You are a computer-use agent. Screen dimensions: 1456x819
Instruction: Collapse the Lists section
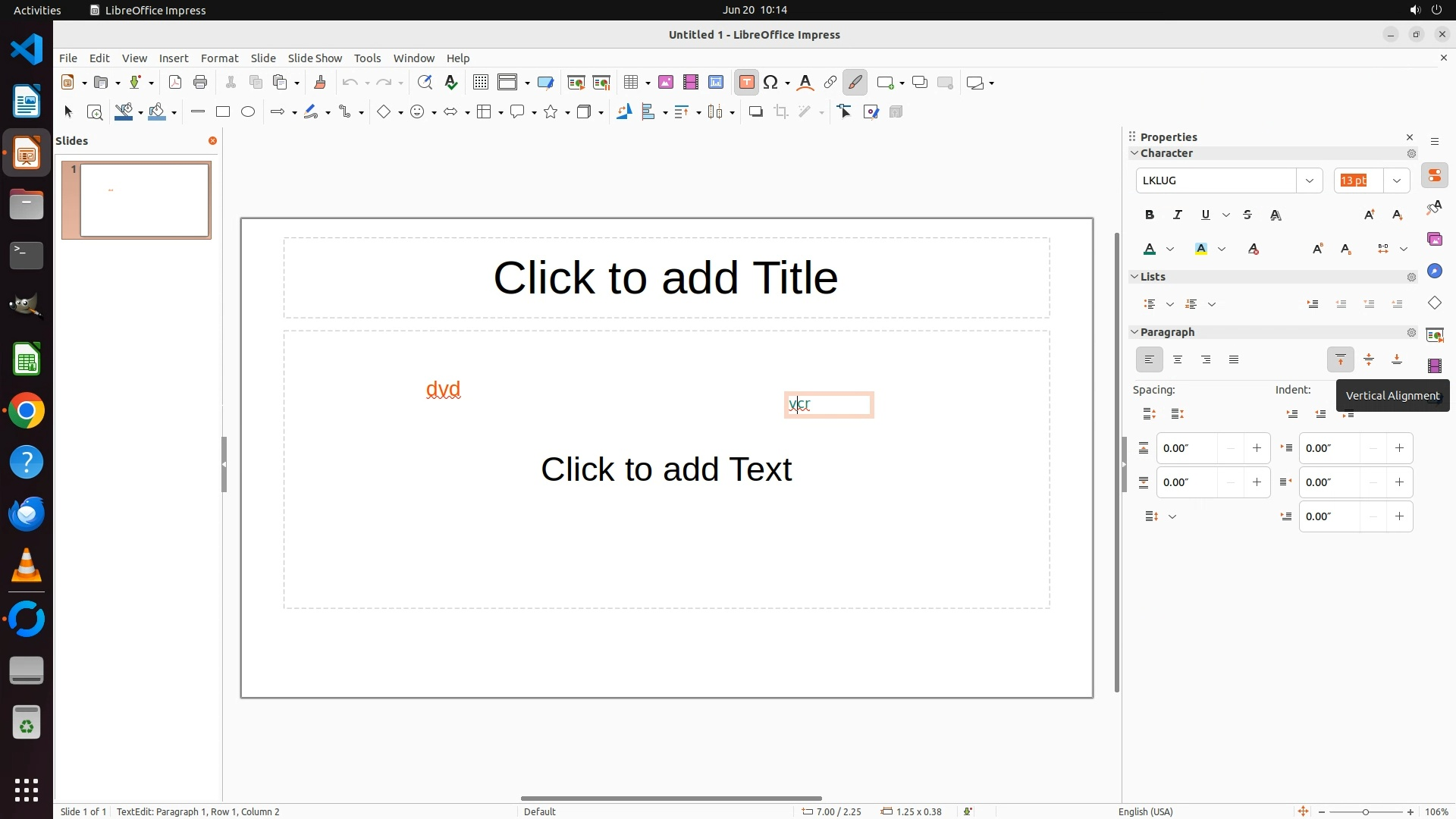1135,277
